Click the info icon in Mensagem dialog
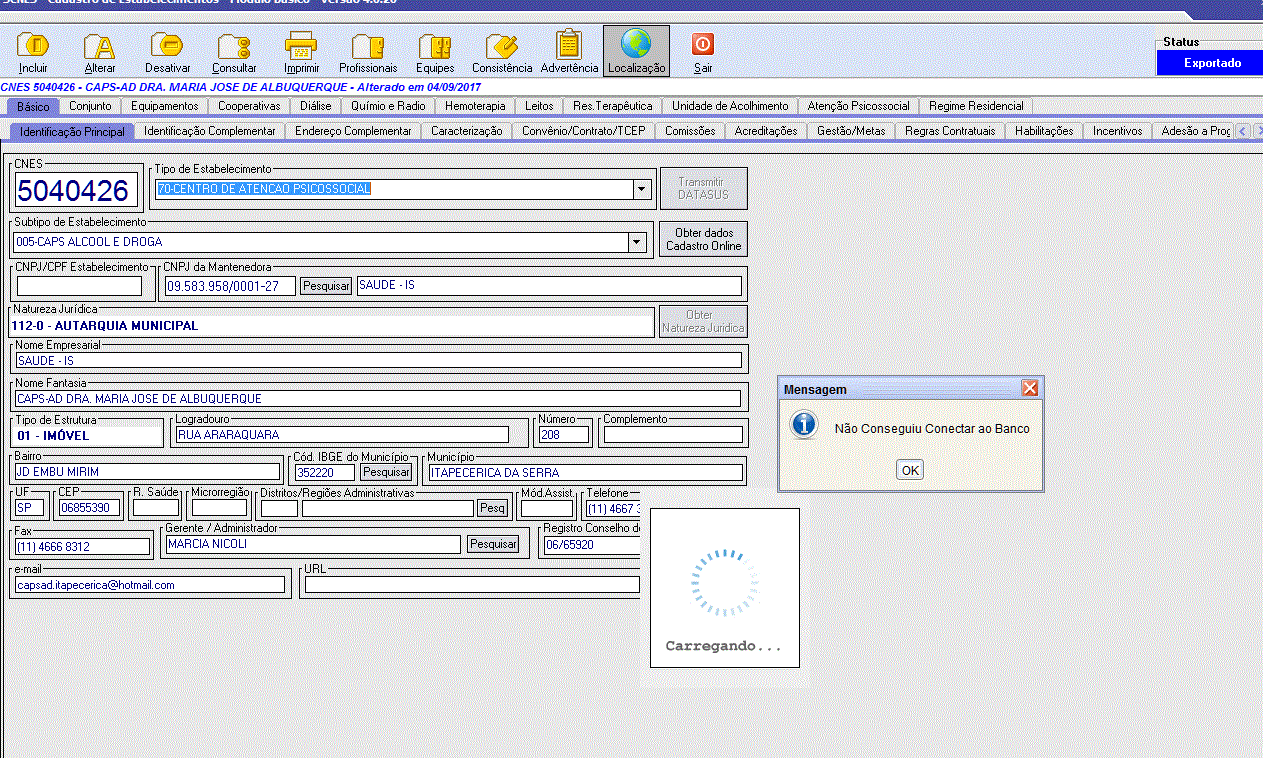Image resolution: width=1263 pixels, height=758 pixels. click(804, 425)
